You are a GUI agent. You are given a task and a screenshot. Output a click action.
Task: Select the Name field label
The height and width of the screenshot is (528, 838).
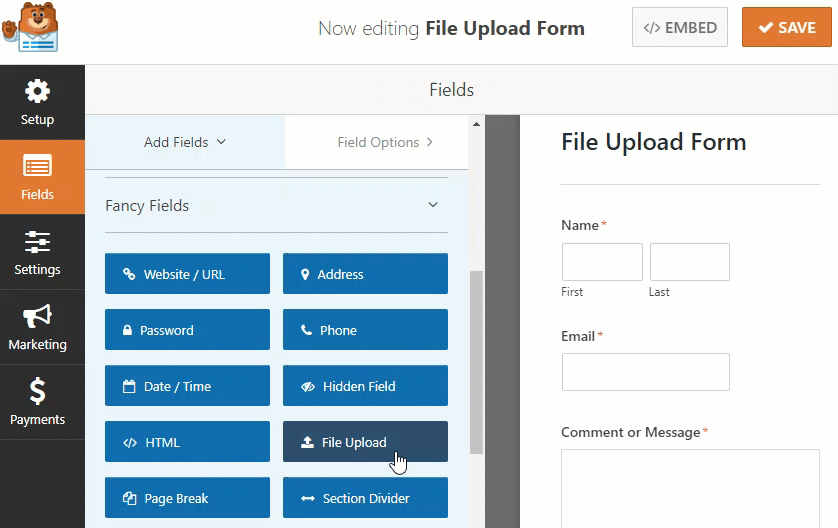coord(580,226)
